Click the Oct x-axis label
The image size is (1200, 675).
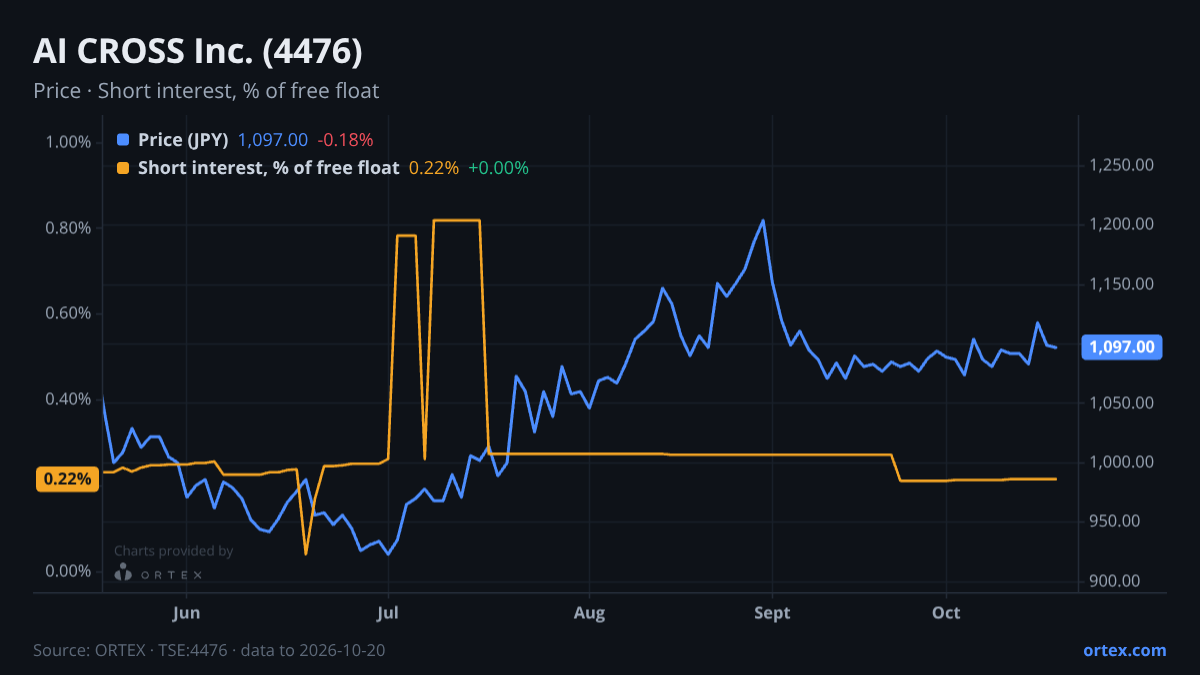(946, 612)
